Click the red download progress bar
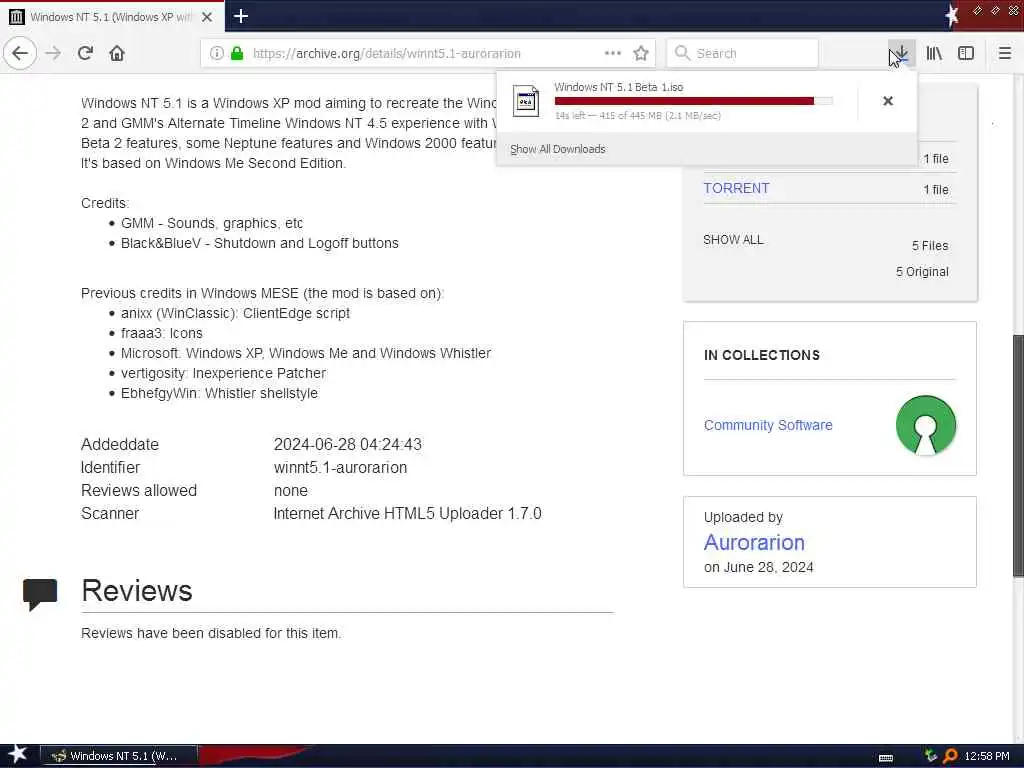Image resolution: width=1024 pixels, height=768 pixels. (693, 101)
